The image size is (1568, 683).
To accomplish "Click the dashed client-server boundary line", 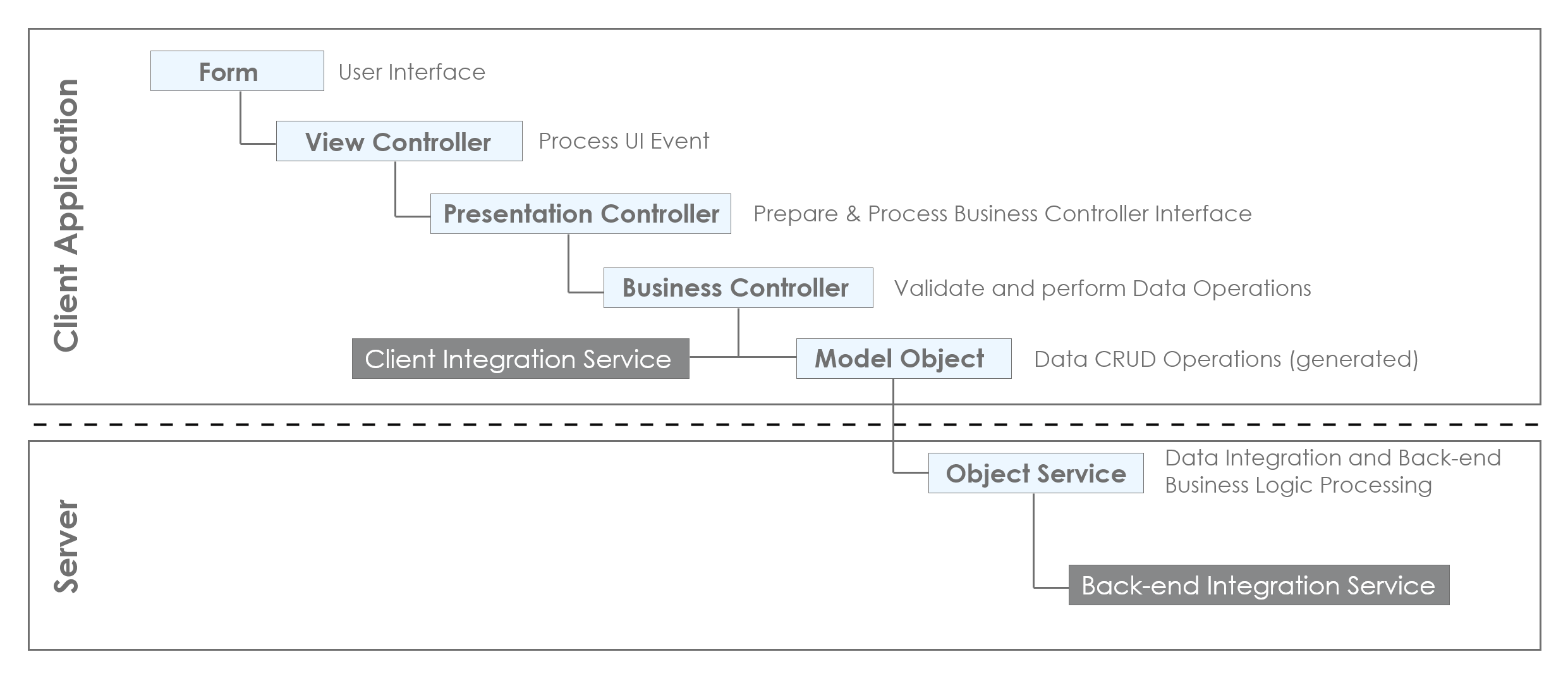I will (x=784, y=424).
